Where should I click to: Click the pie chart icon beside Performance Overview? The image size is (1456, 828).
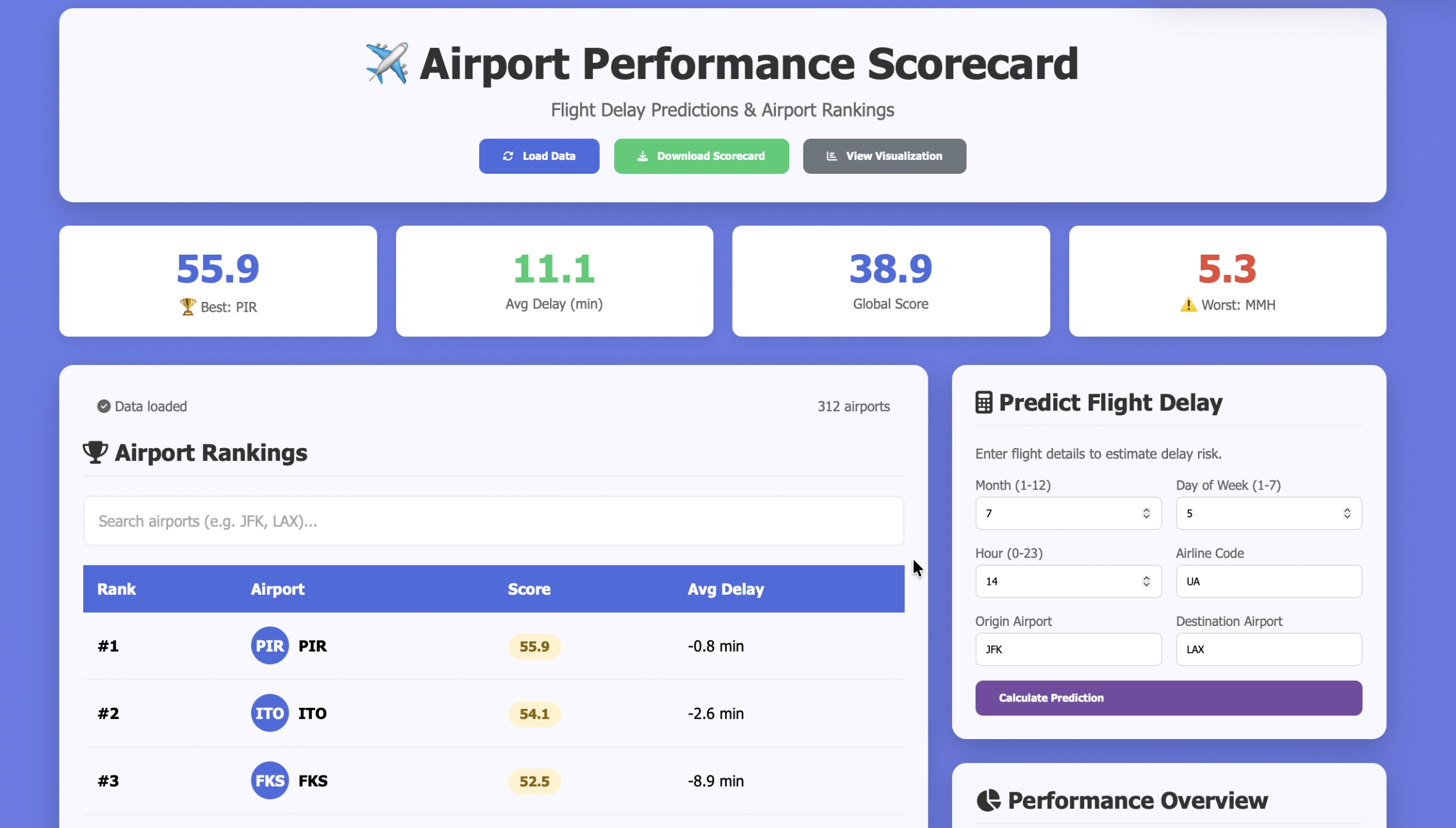(988, 800)
